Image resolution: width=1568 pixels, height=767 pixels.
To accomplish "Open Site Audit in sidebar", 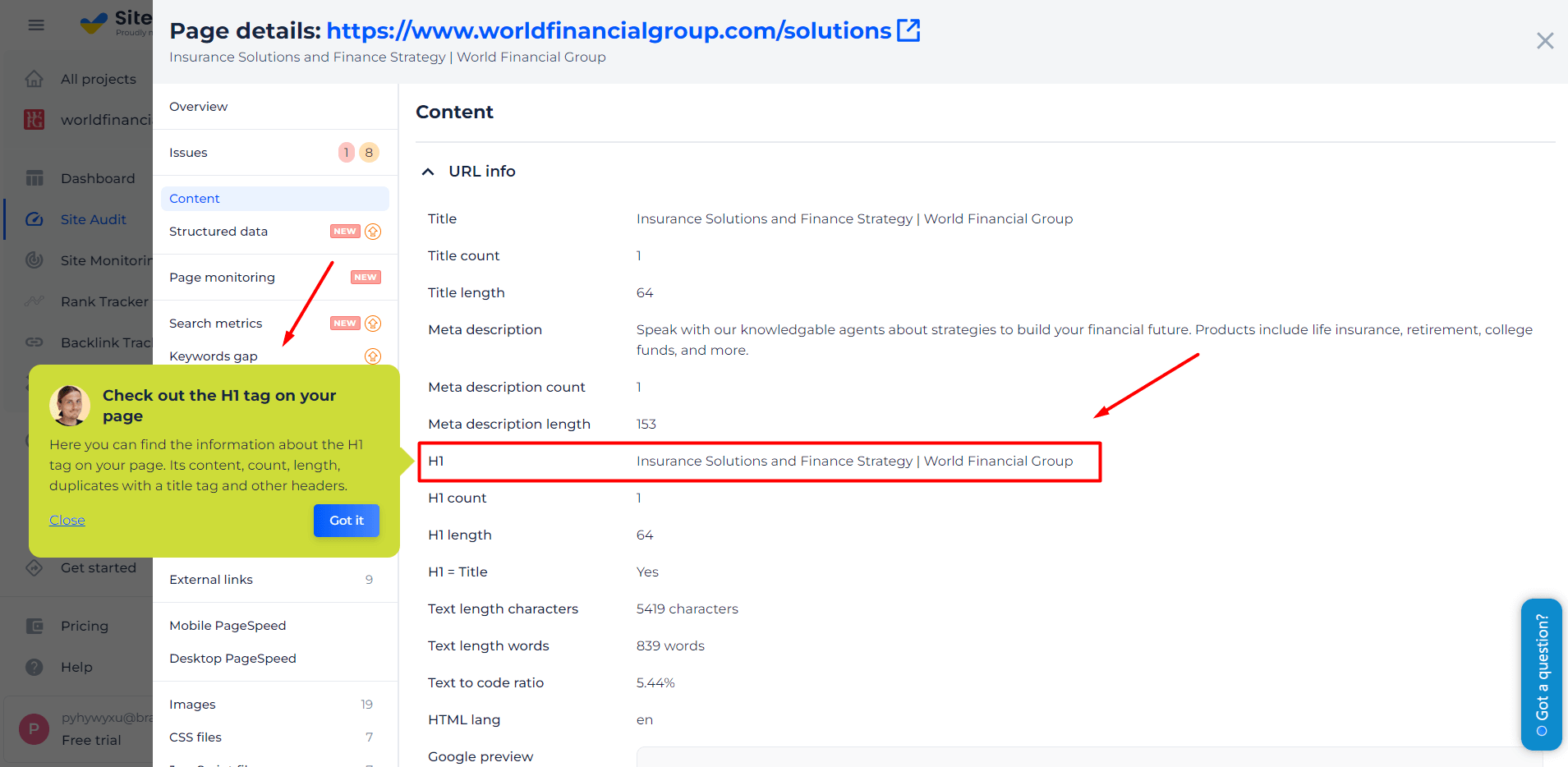I will pos(94,219).
